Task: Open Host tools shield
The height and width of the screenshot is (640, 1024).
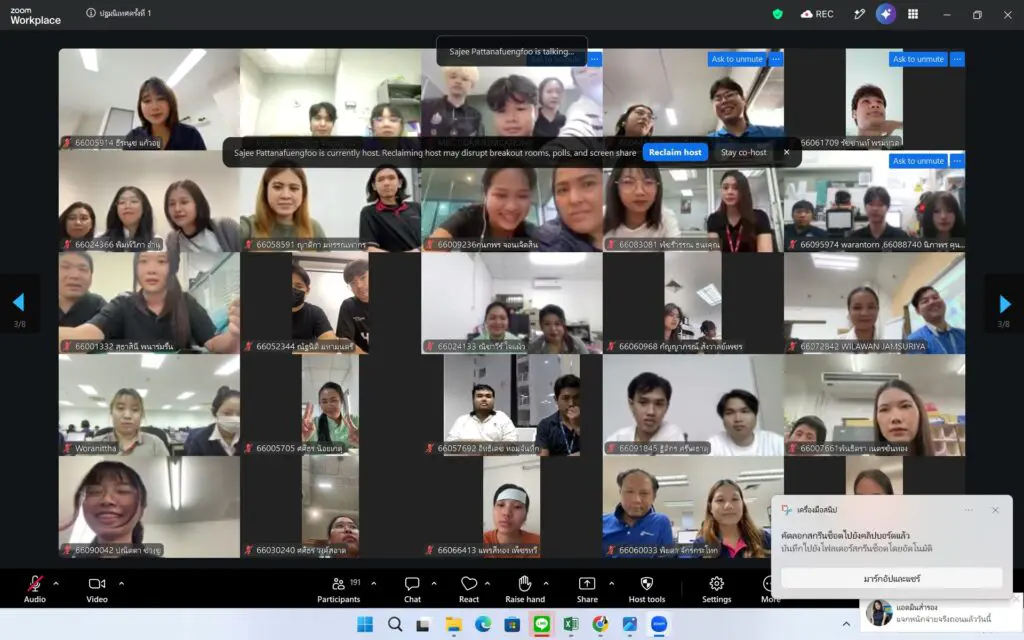Action: point(647,588)
